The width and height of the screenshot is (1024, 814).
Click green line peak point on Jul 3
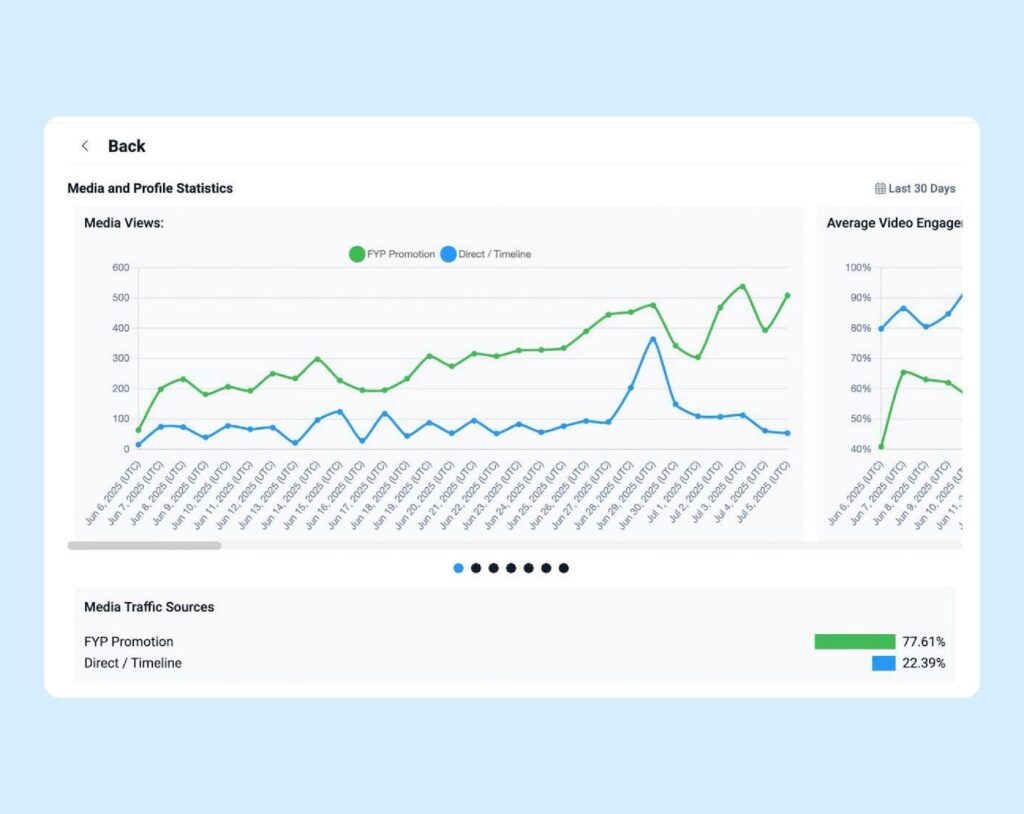pyautogui.click(x=742, y=286)
